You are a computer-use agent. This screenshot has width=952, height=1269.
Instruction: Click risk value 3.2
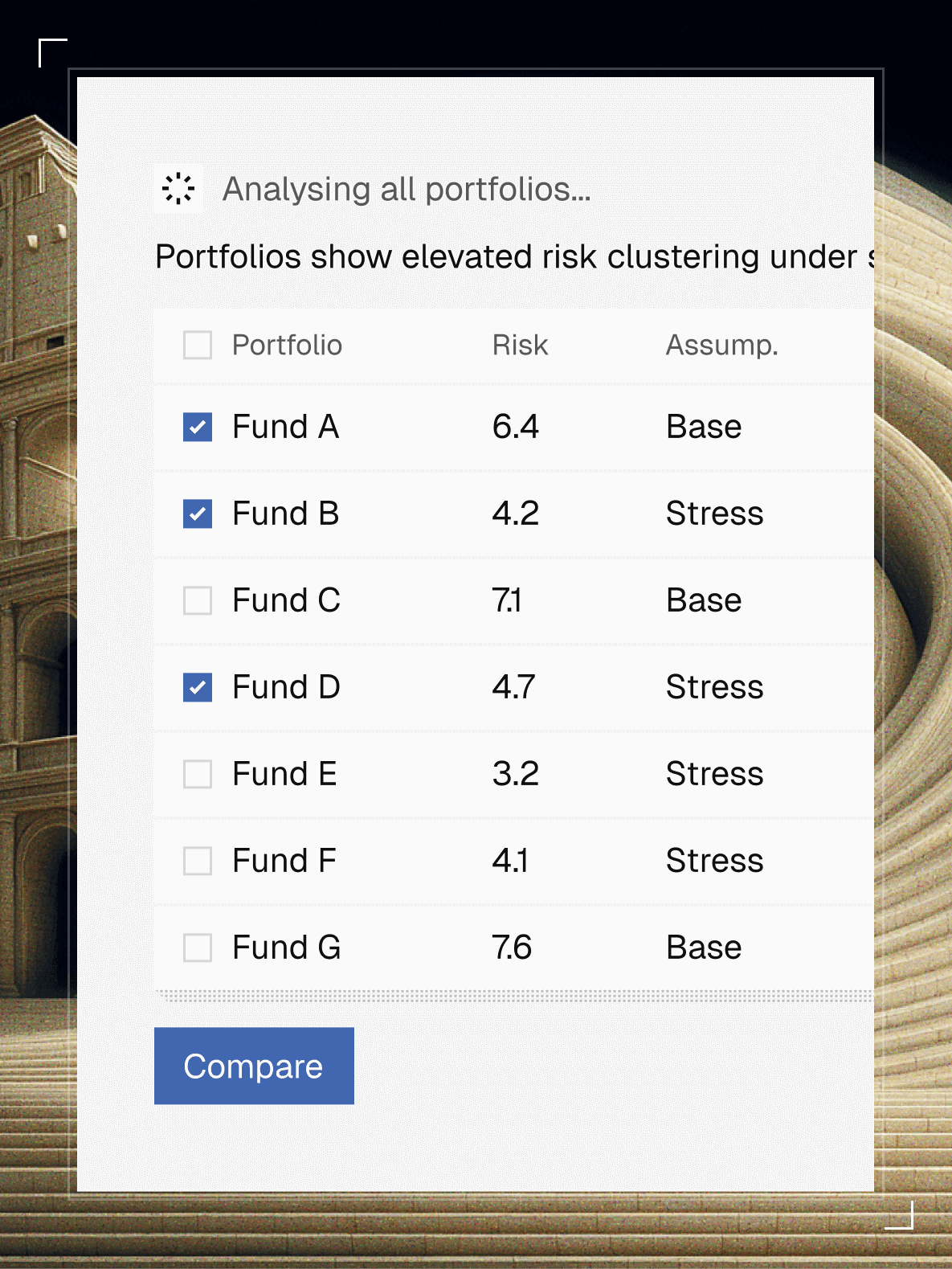tap(515, 774)
